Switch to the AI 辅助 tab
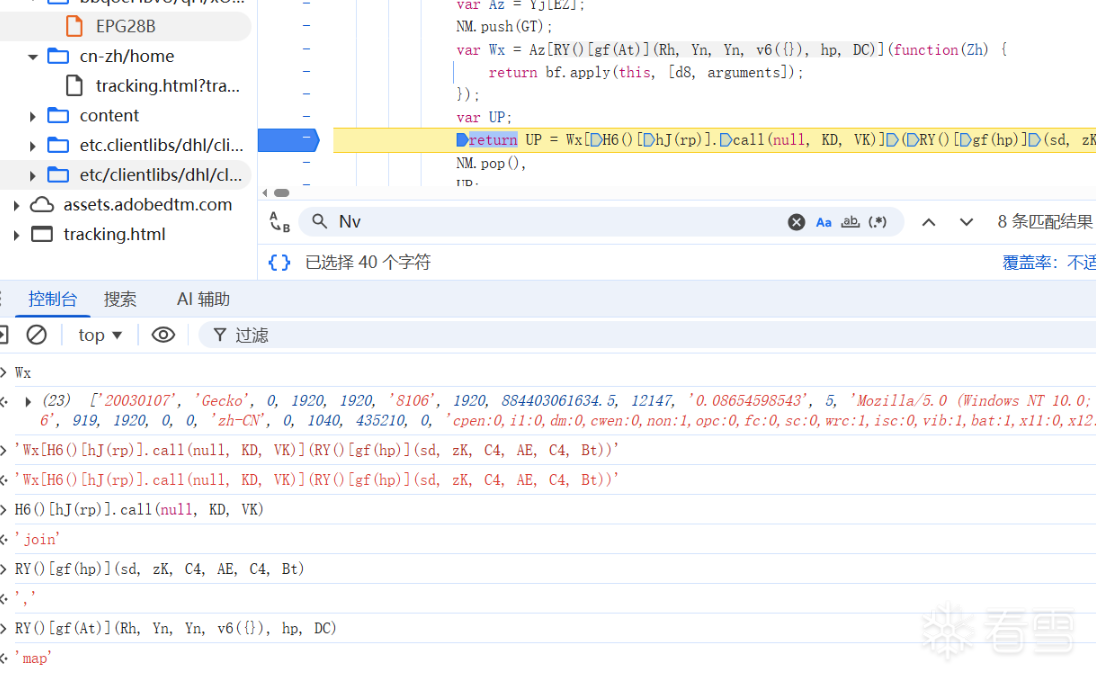 pos(203,299)
